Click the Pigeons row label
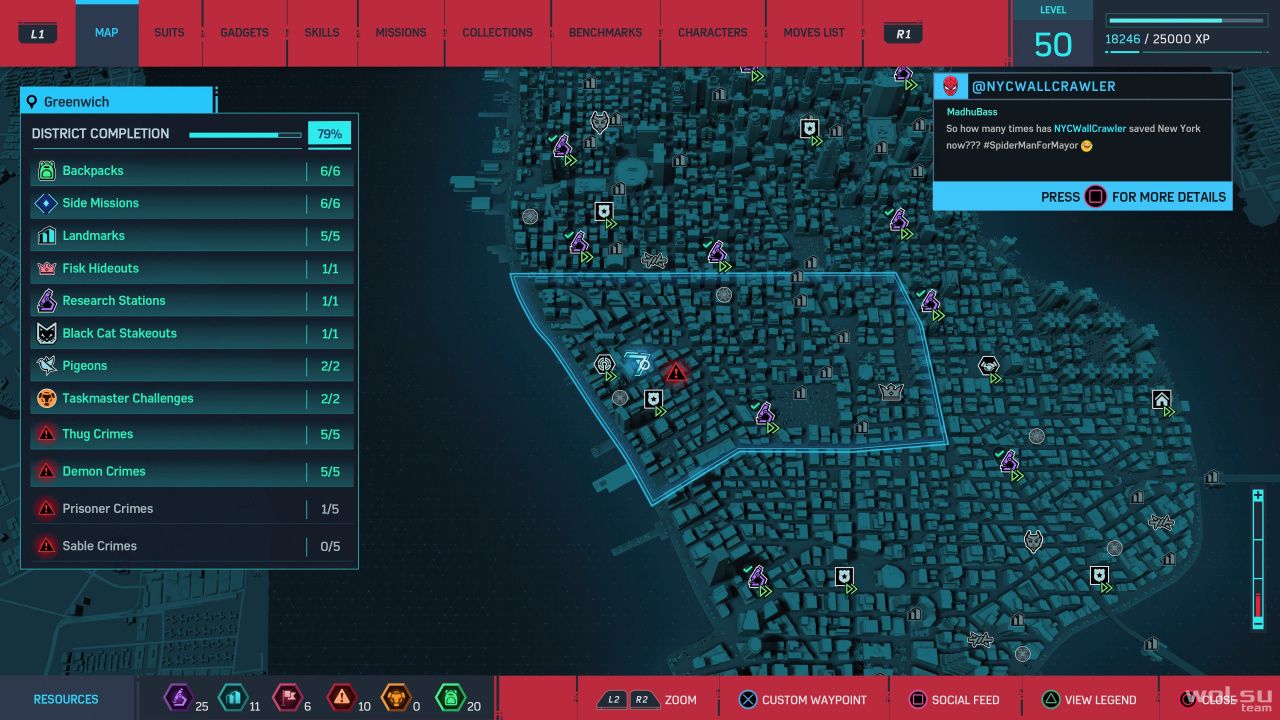This screenshot has width=1280, height=720. 85,366
